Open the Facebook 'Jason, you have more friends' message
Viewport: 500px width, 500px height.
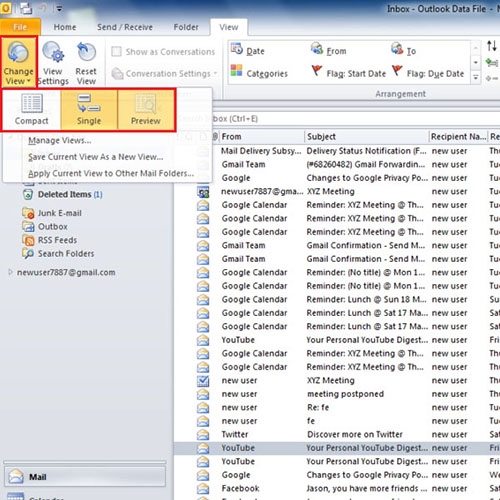[337, 488]
